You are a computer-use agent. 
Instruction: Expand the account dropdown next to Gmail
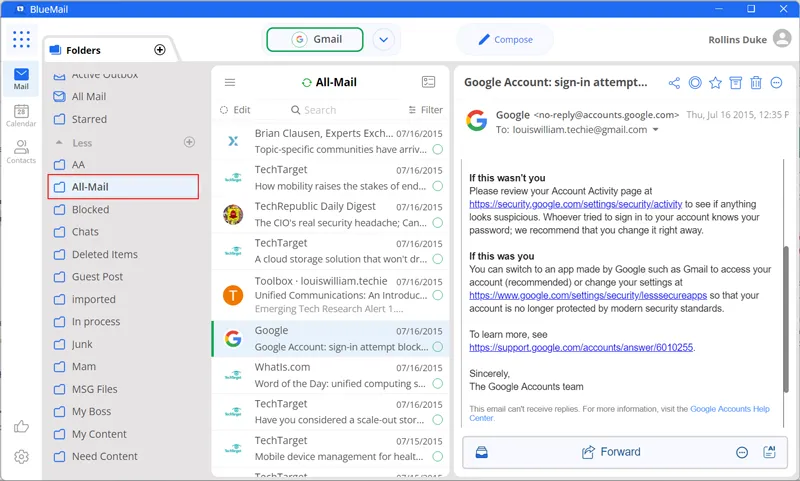(x=383, y=40)
